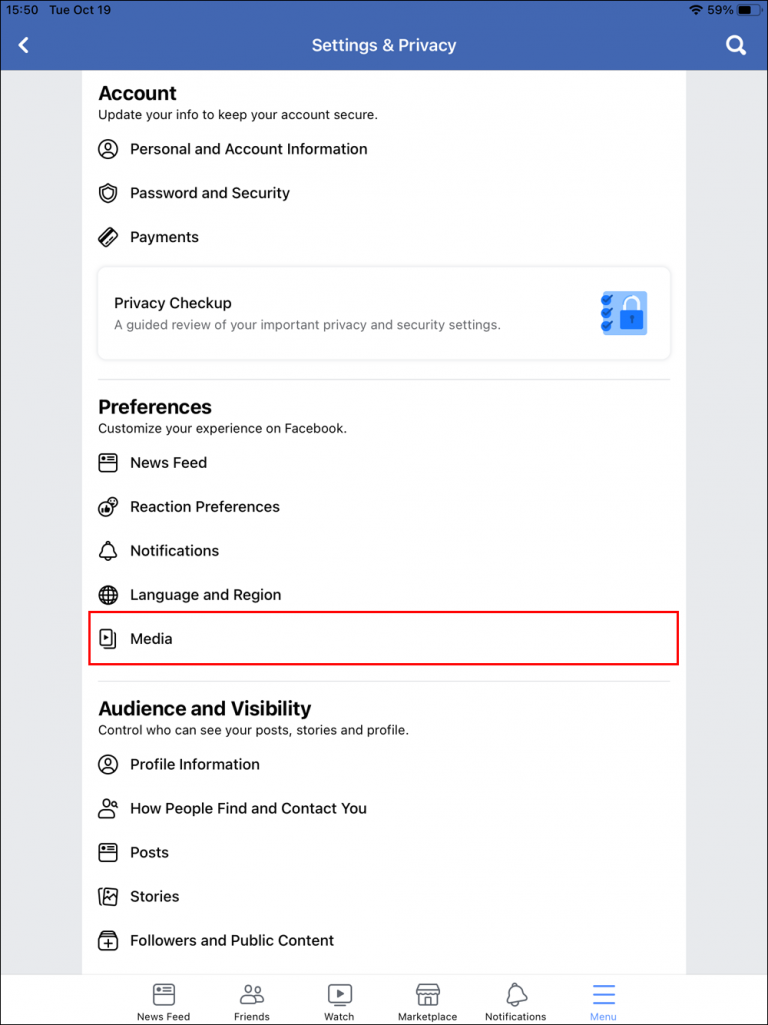Tap the back arrow in header
This screenshot has width=768, height=1025.
click(23, 45)
